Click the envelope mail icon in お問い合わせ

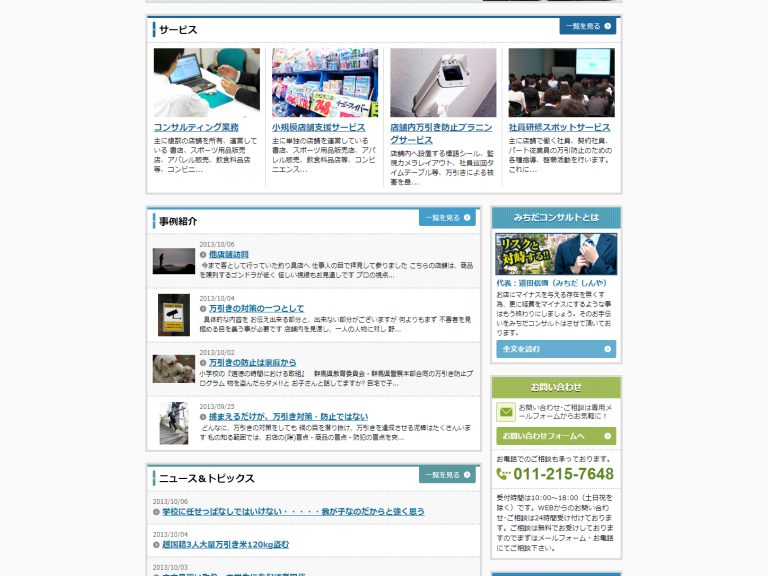[x=506, y=411]
